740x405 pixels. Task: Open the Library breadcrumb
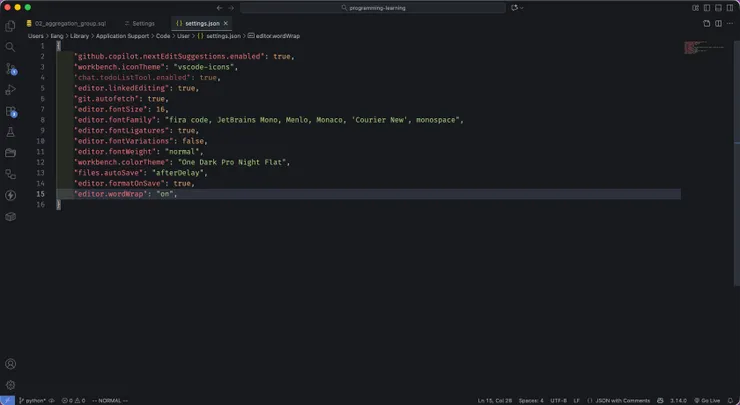79,36
